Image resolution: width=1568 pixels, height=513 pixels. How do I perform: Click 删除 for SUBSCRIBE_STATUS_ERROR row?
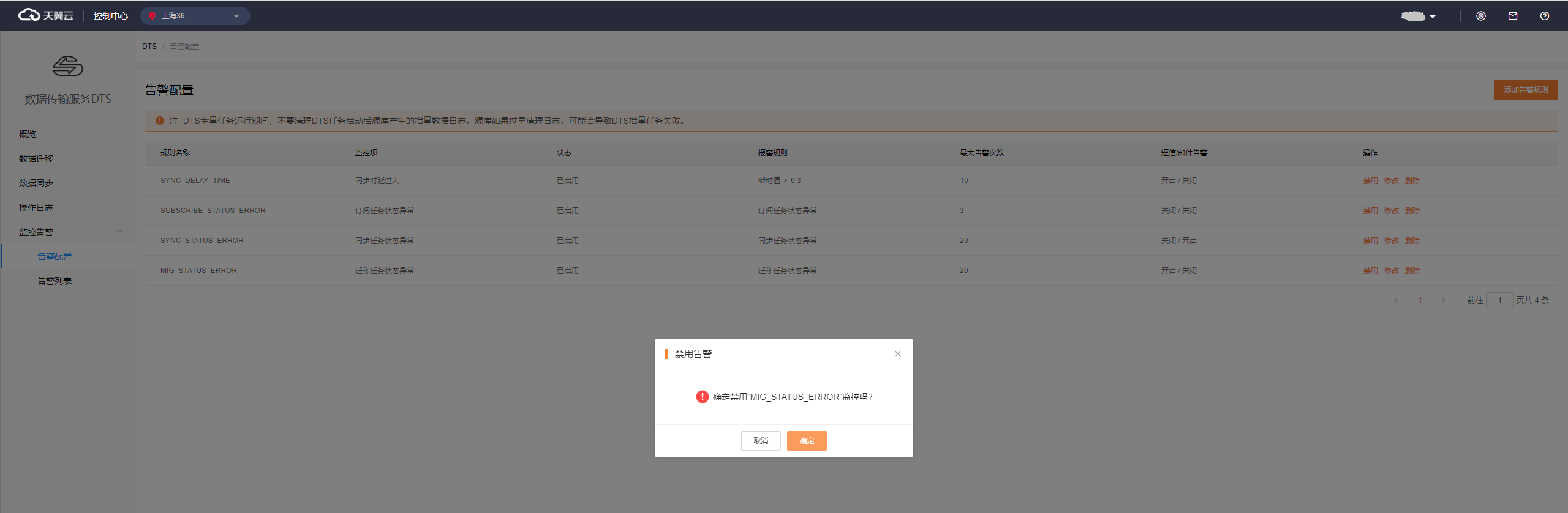click(1412, 211)
